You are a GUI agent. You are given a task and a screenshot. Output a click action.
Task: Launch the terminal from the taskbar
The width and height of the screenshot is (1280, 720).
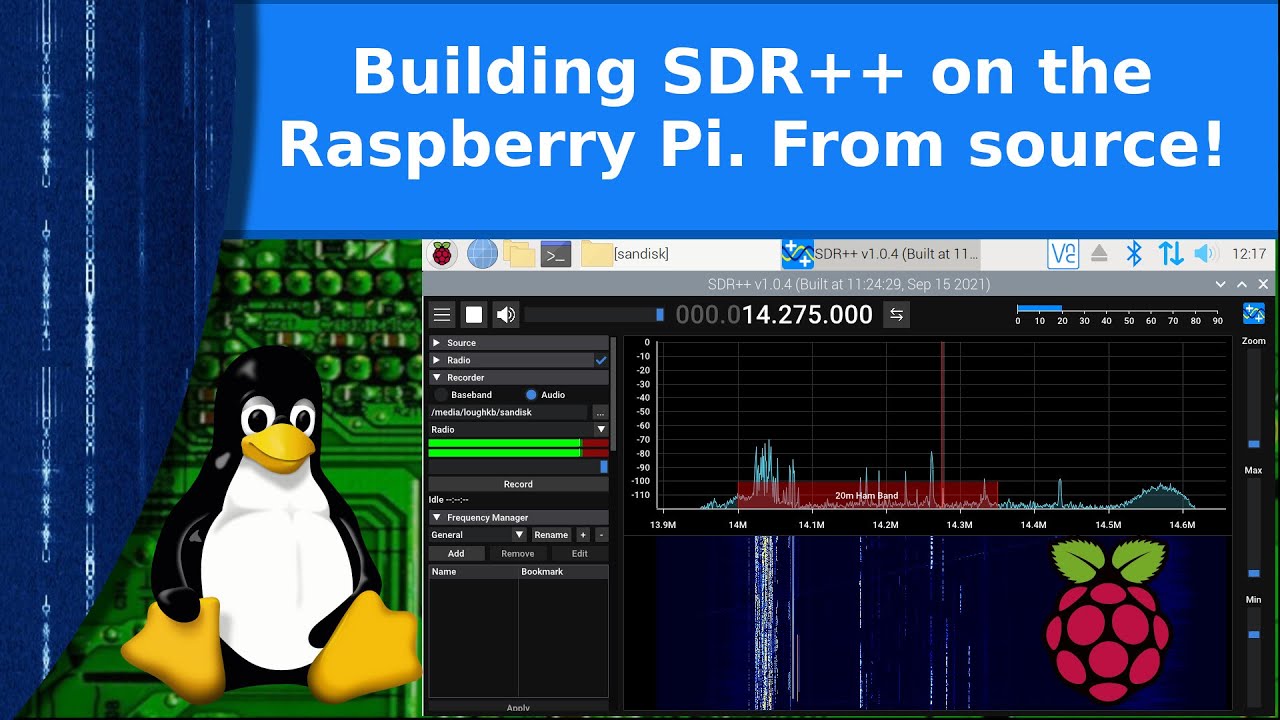tap(556, 254)
